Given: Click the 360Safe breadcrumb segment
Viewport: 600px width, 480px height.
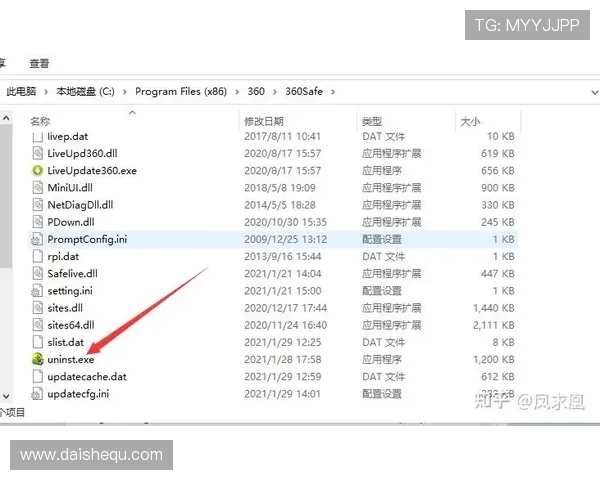Looking at the screenshot, I should (x=304, y=91).
